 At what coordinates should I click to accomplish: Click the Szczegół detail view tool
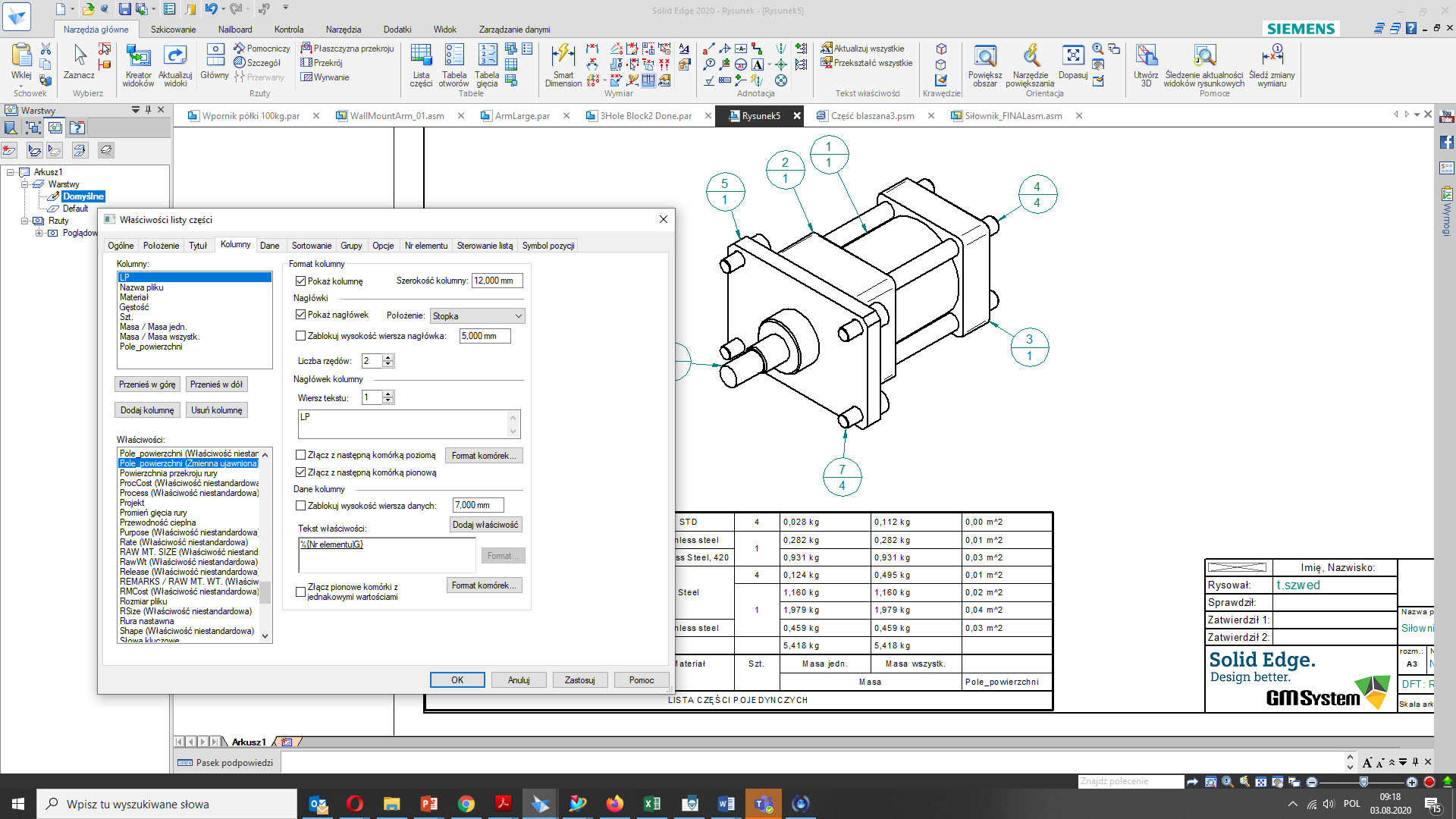pos(257,63)
